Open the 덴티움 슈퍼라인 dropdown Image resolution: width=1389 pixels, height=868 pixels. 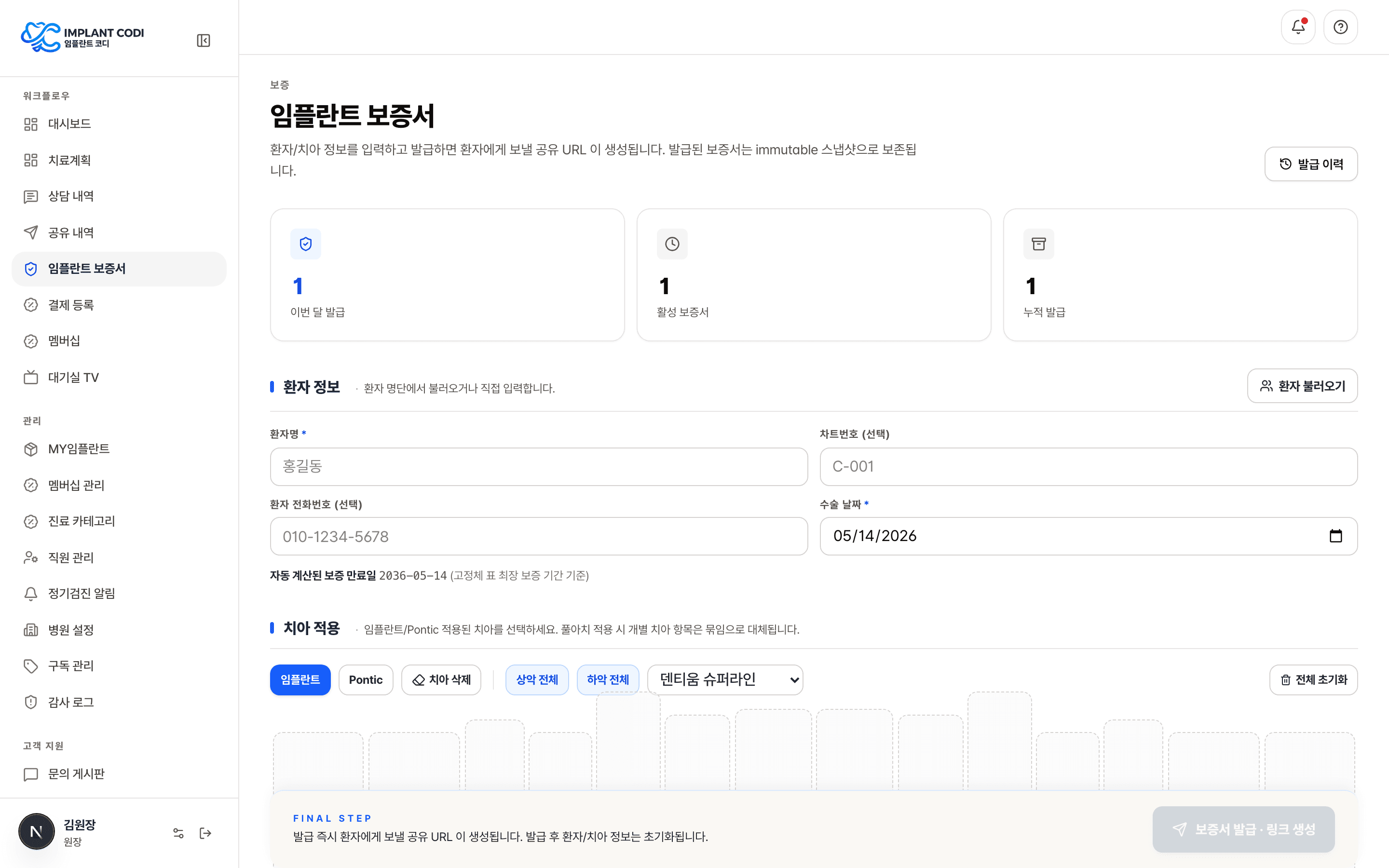pos(725,680)
